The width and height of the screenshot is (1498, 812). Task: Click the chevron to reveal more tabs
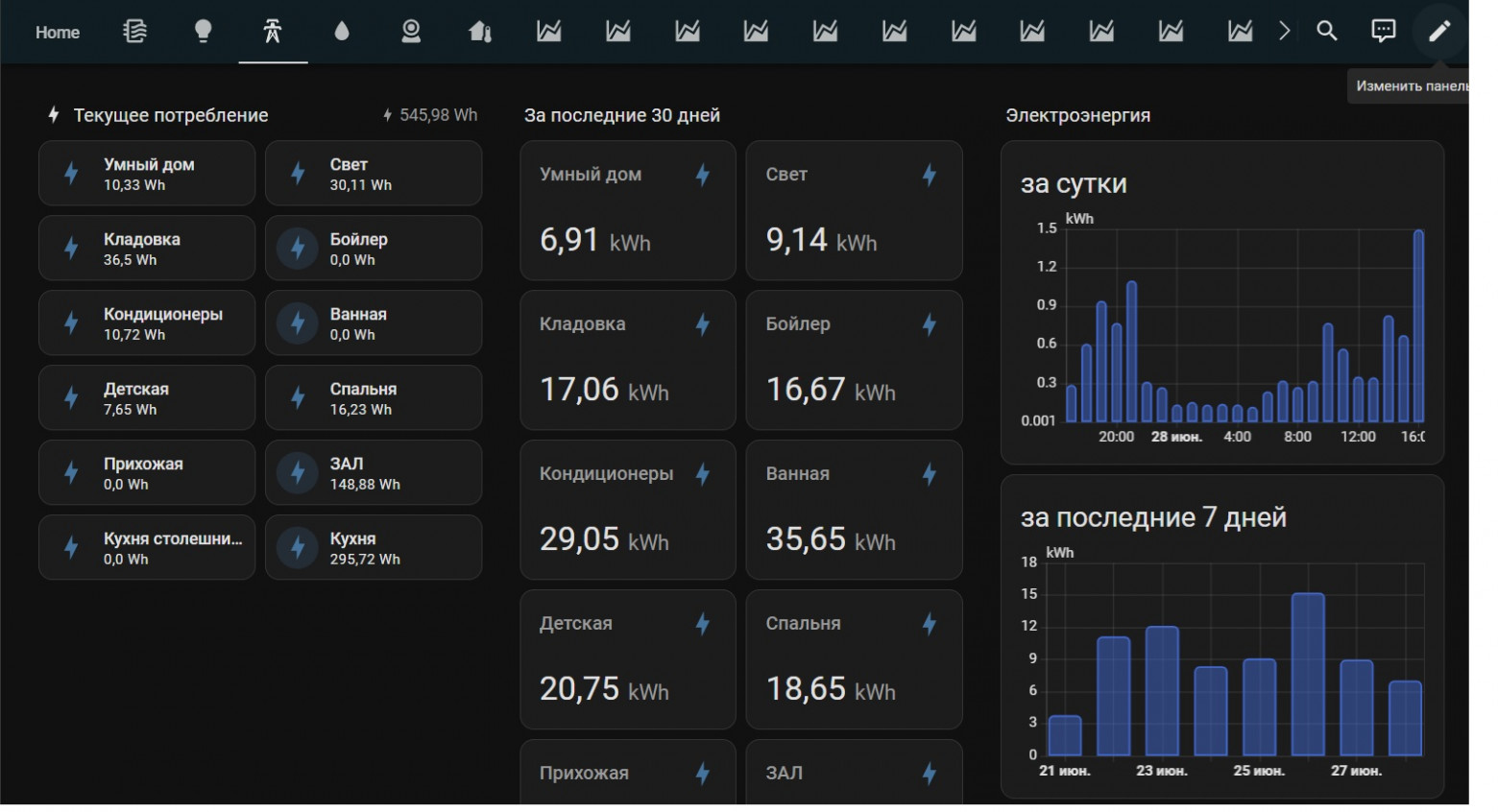pyautogui.click(x=1285, y=31)
